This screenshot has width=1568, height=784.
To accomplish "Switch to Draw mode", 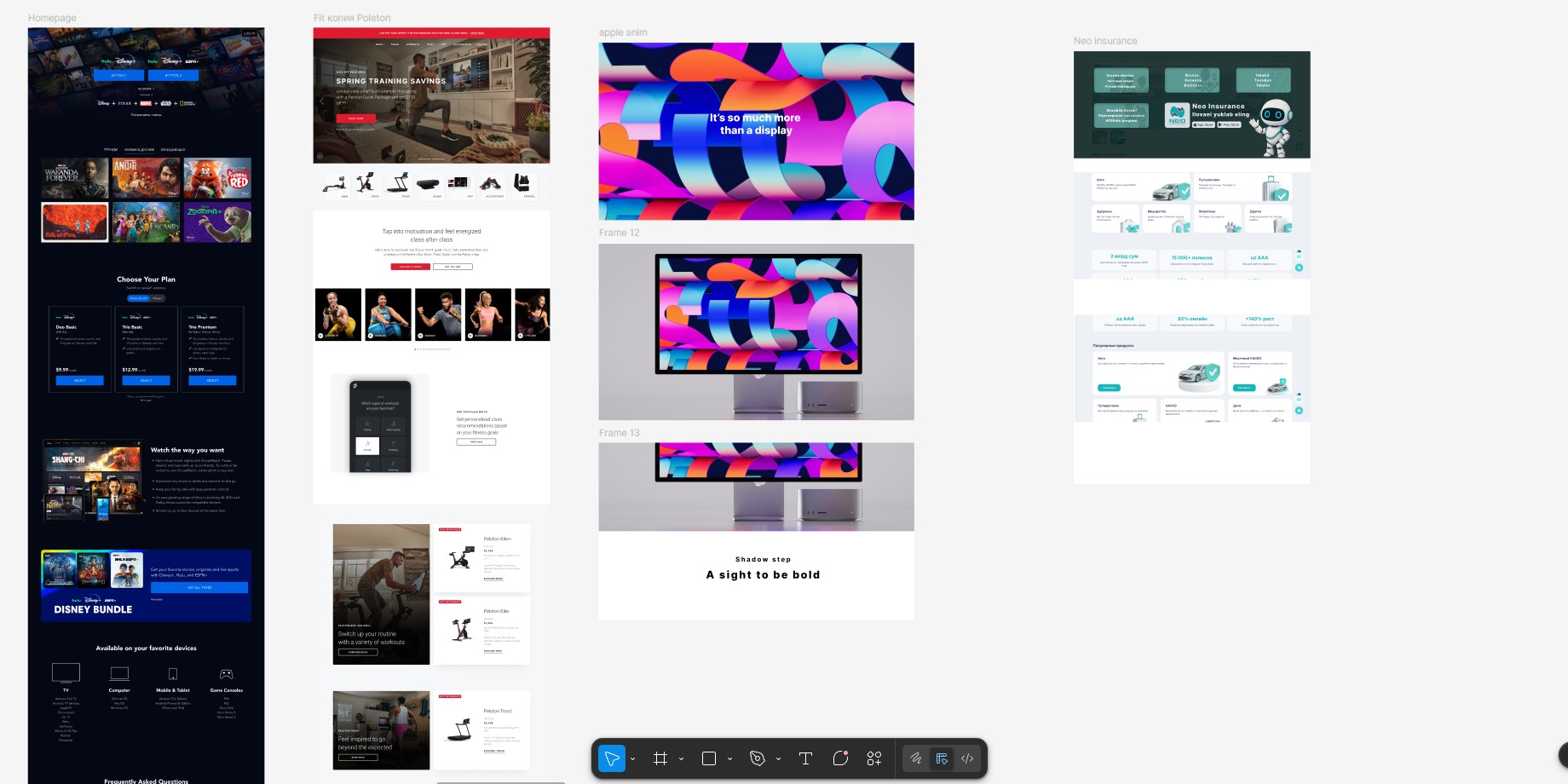I will point(916,758).
